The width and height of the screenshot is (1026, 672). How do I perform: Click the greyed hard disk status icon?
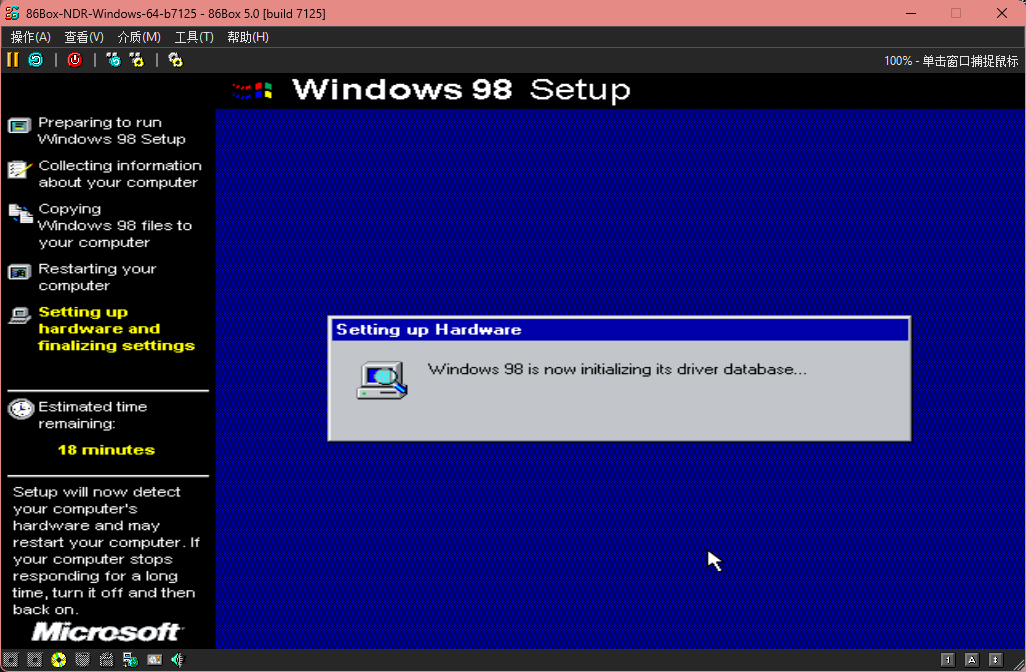82,660
